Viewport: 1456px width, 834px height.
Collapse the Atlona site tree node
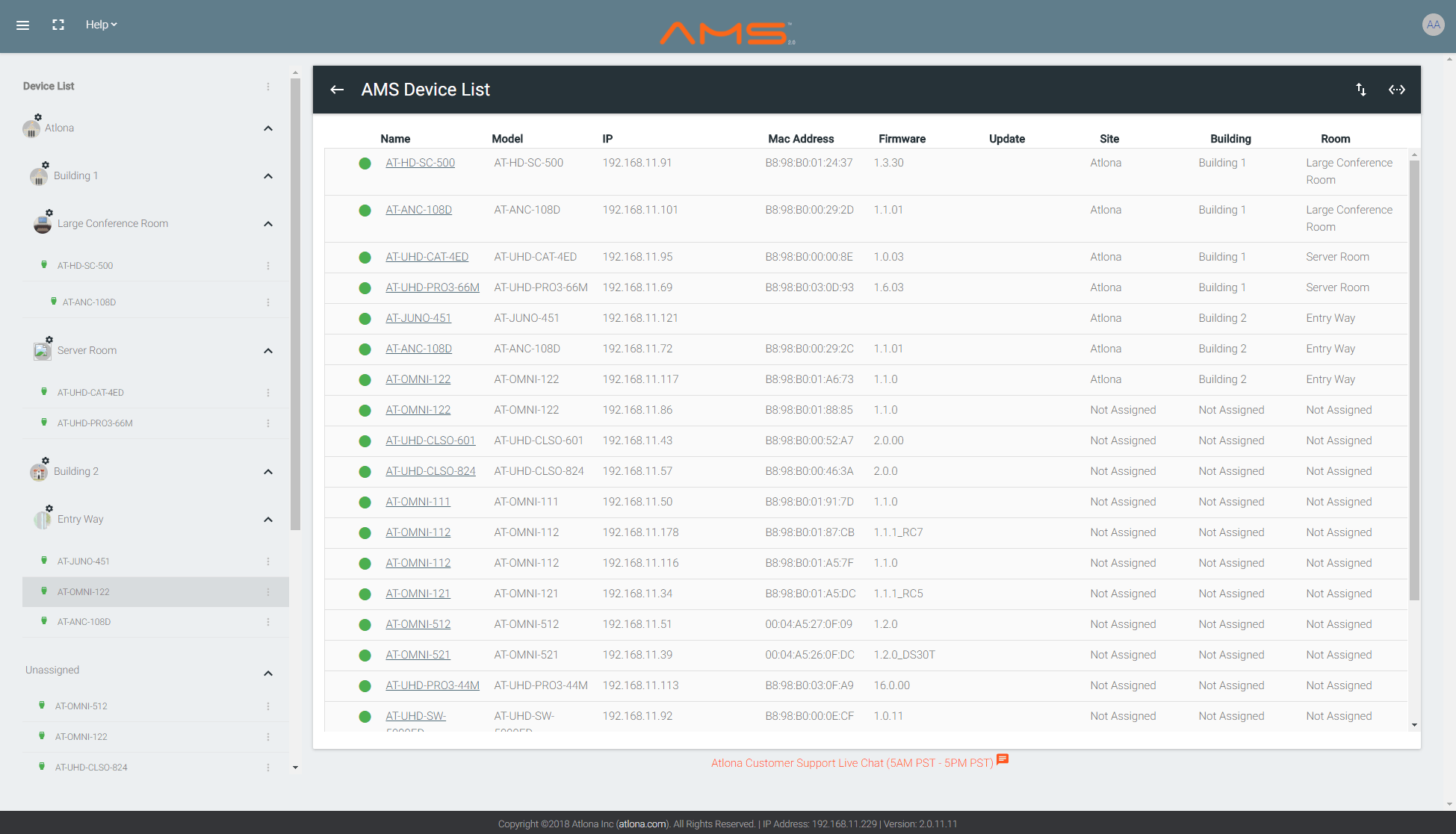(x=268, y=128)
